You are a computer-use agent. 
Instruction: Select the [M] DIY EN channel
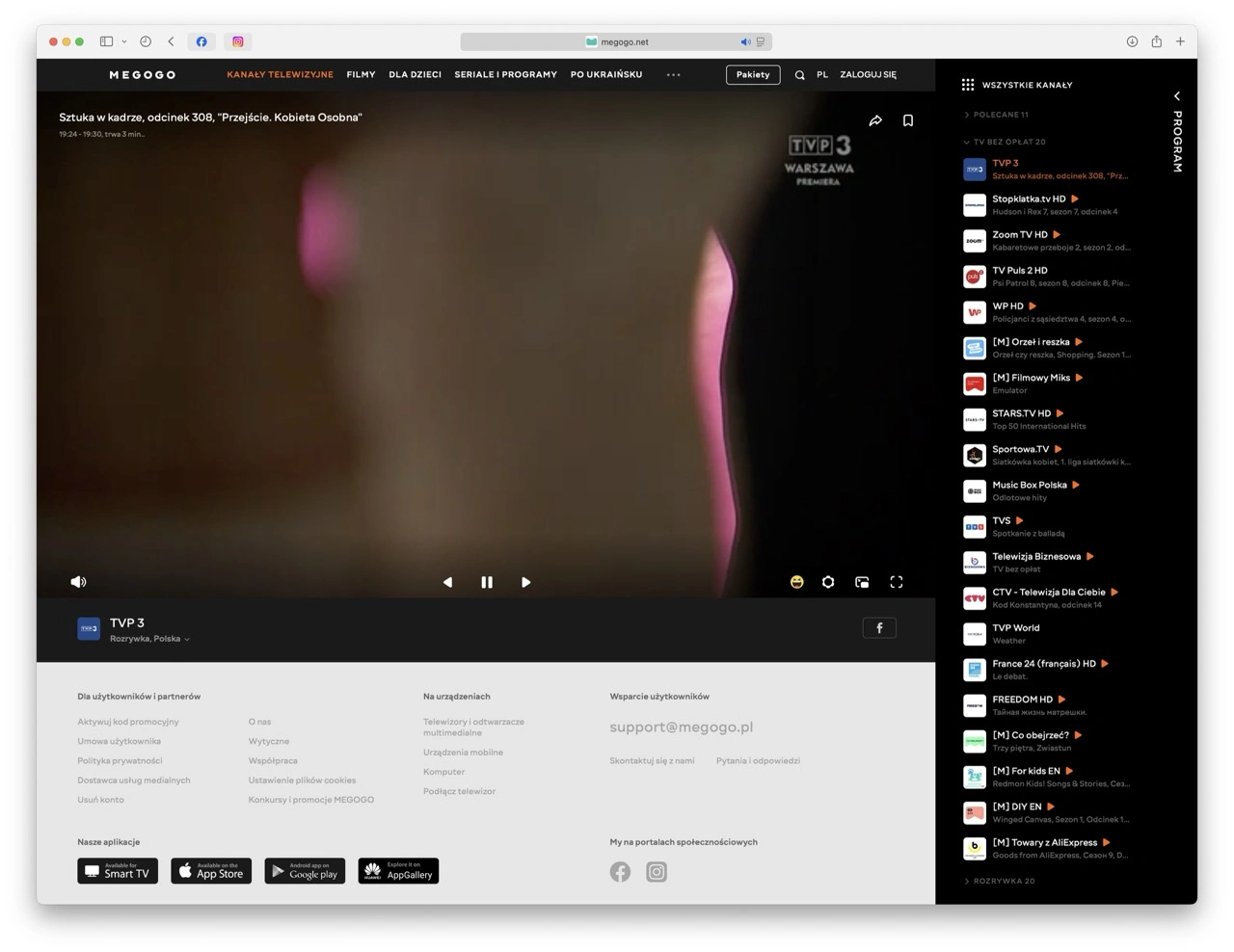(1047, 812)
